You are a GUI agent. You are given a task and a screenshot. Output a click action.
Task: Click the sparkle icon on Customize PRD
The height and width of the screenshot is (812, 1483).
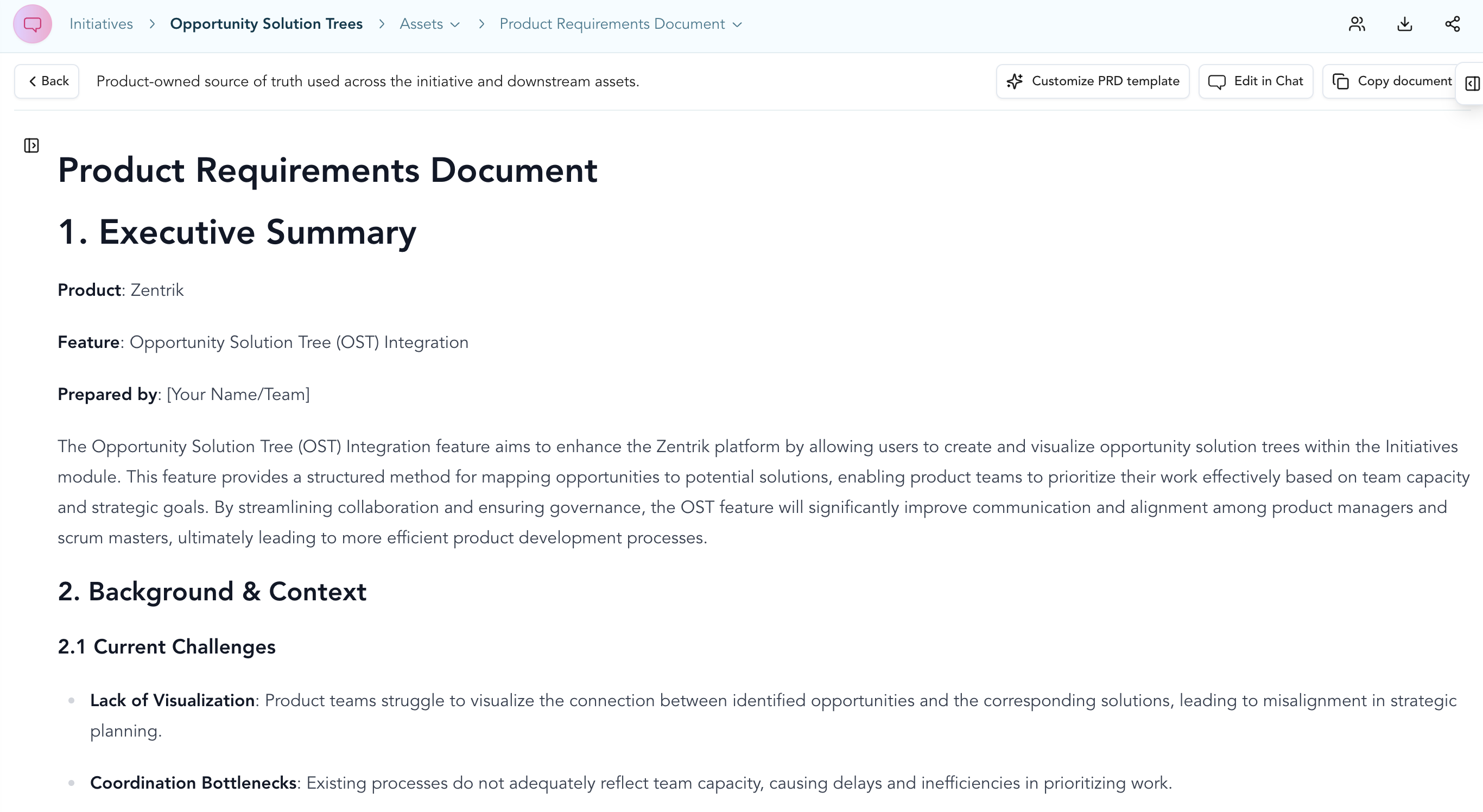[x=1015, y=81]
